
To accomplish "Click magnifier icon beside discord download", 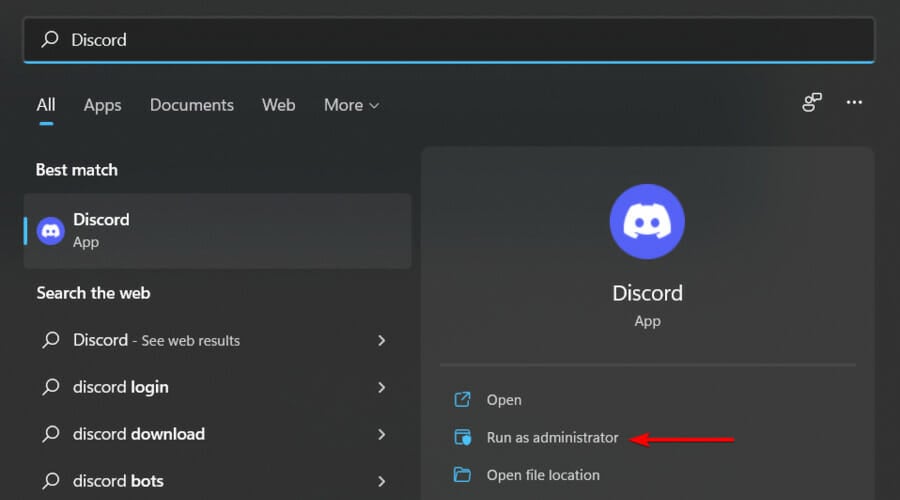I will (51, 434).
